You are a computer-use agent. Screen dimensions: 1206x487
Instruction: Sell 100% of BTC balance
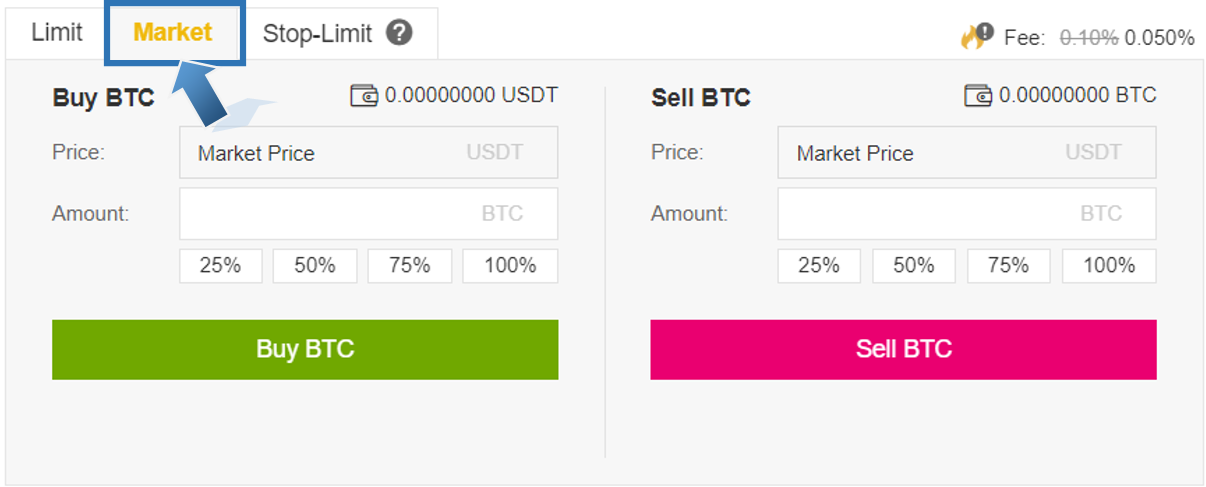pos(1109,266)
